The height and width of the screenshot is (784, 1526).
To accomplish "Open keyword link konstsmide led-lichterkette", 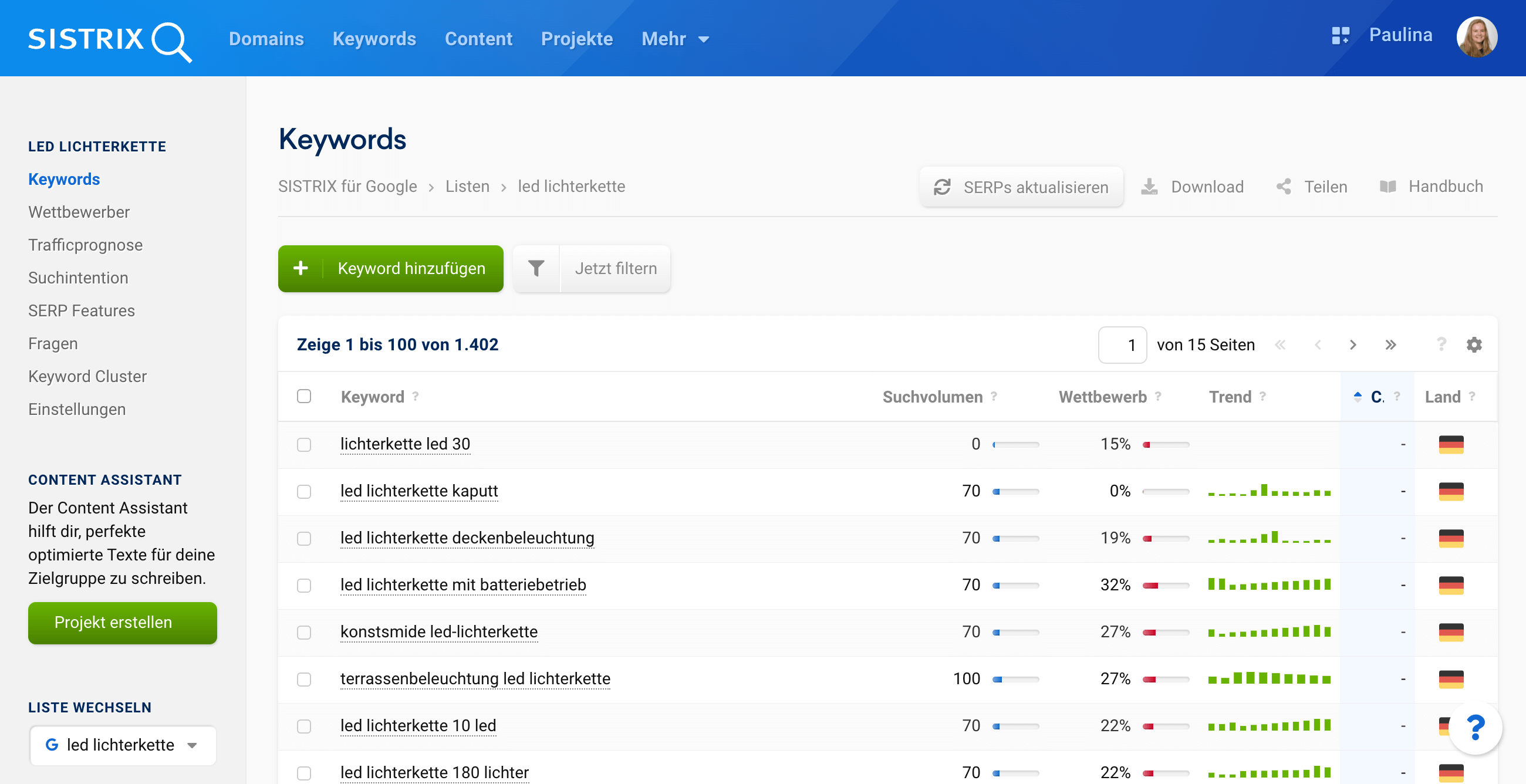I will [439, 632].
